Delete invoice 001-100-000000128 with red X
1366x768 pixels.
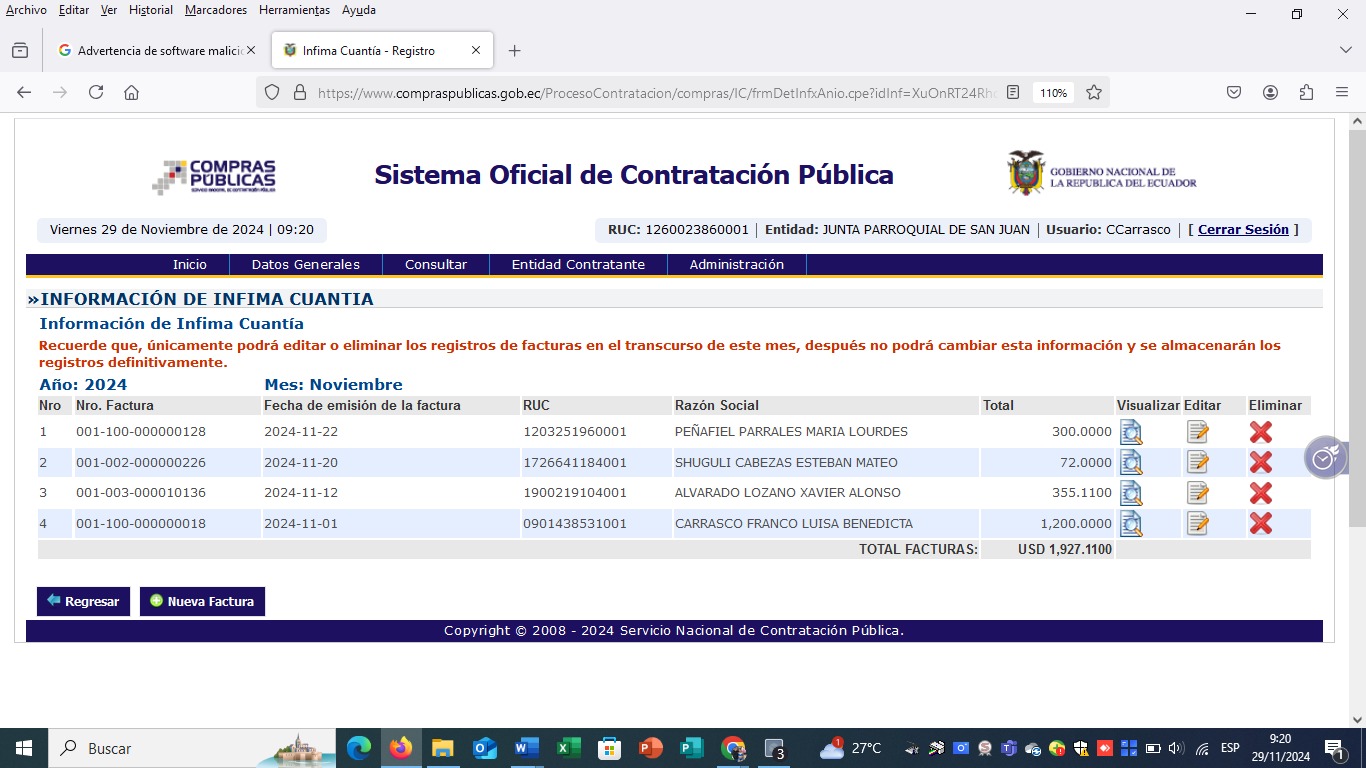click(1260, 432)
